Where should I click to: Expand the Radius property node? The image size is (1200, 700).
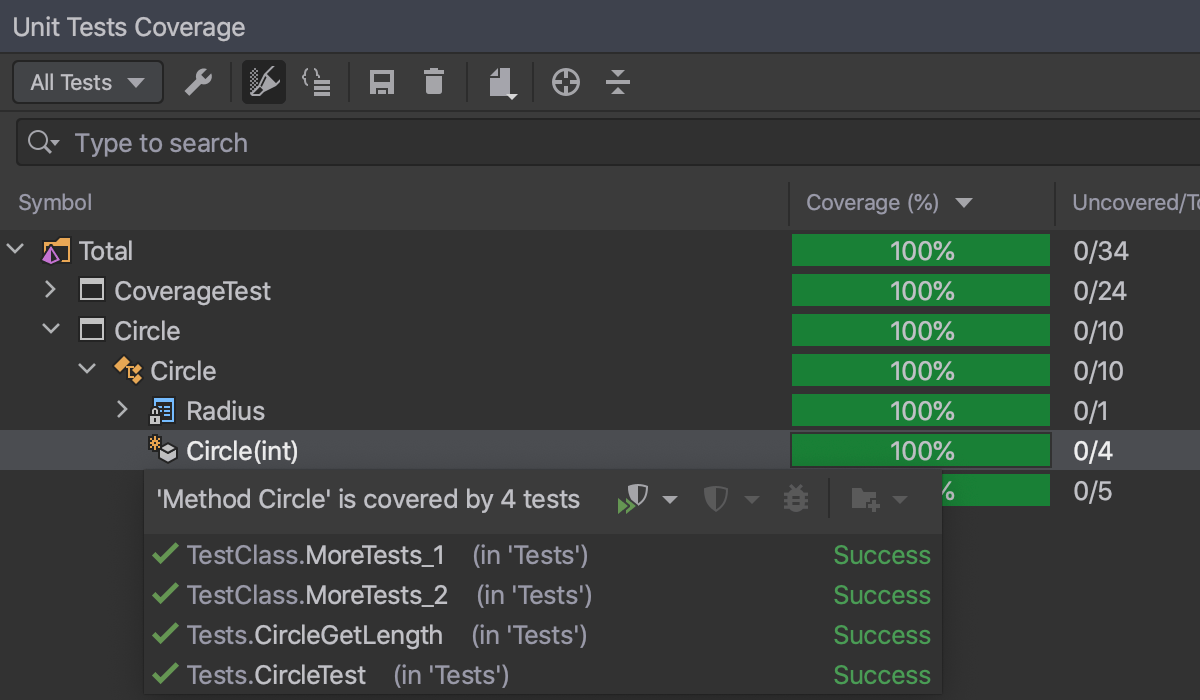pyautogui.click(x=123, y=410)
